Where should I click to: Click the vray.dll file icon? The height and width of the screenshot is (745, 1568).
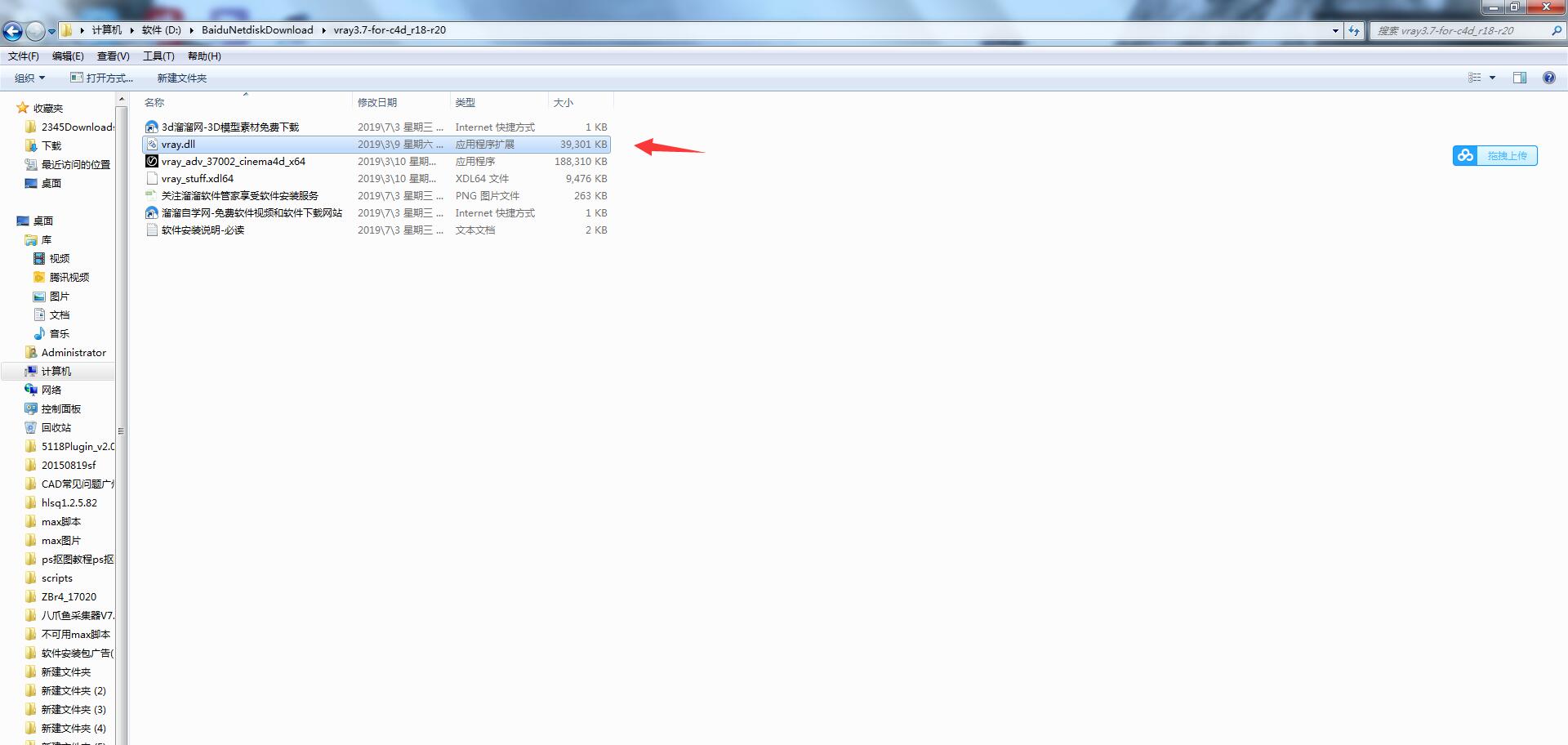(x=151, y=145)
